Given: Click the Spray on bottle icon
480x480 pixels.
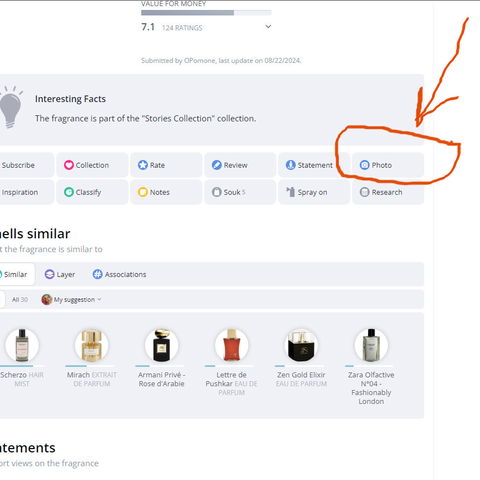Looking at the screenshot, I should [291, 192].
